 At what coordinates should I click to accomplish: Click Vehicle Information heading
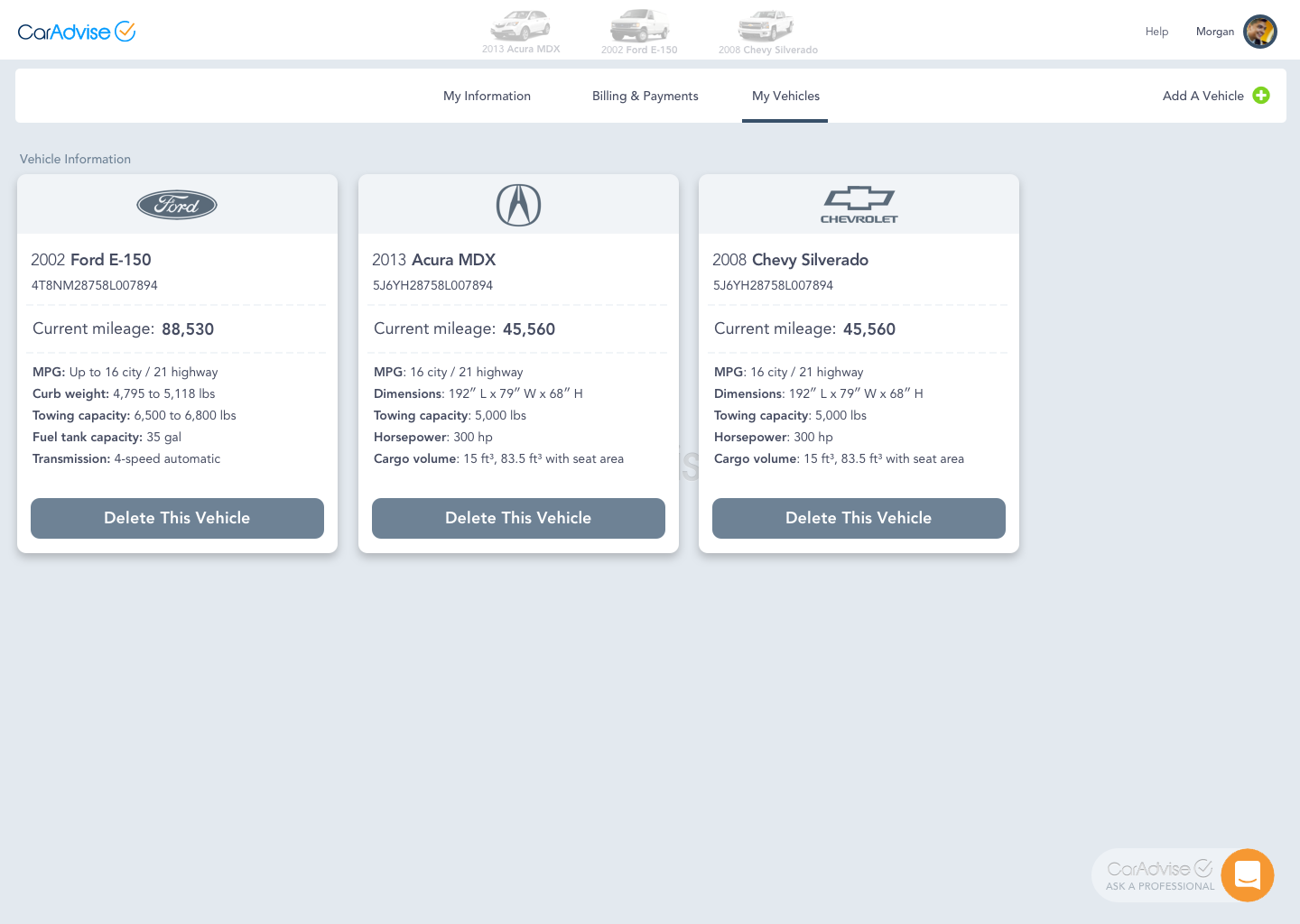(x=75, y=159)
